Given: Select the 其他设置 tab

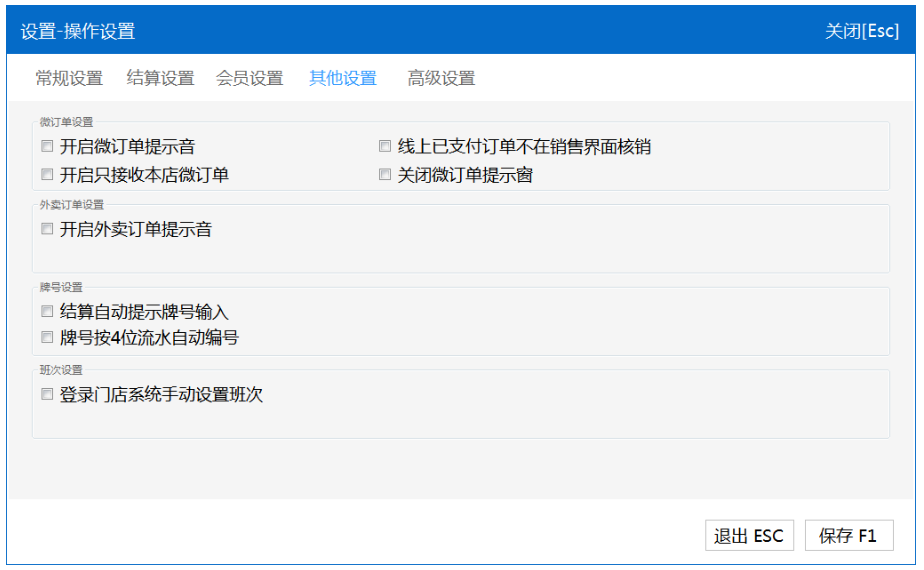Looking at the screenshot, I should [343, 78].
